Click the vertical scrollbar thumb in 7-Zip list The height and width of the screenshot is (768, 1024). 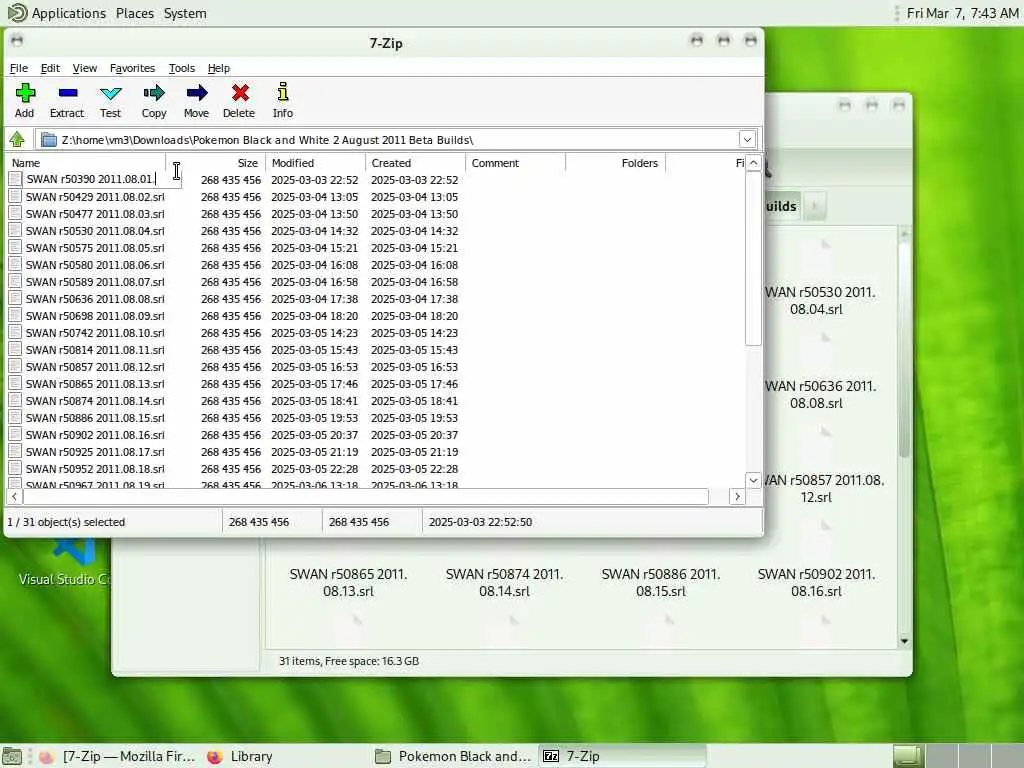753,258
